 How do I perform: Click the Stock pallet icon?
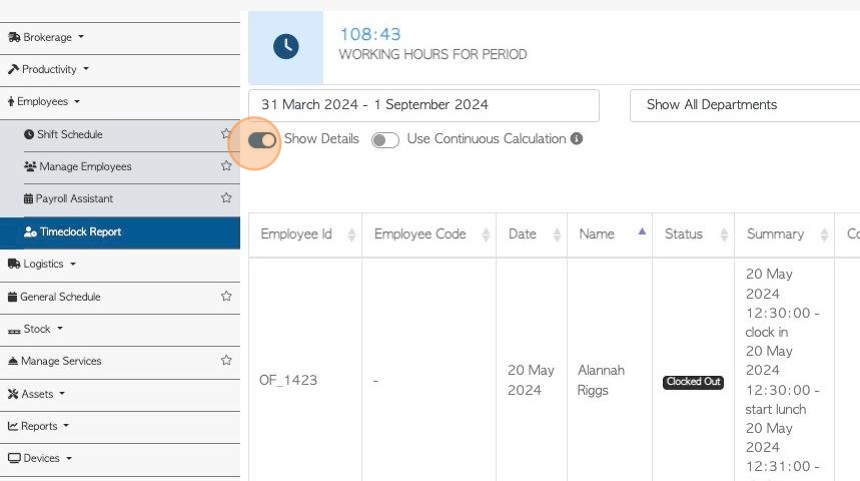click(14, 331)
